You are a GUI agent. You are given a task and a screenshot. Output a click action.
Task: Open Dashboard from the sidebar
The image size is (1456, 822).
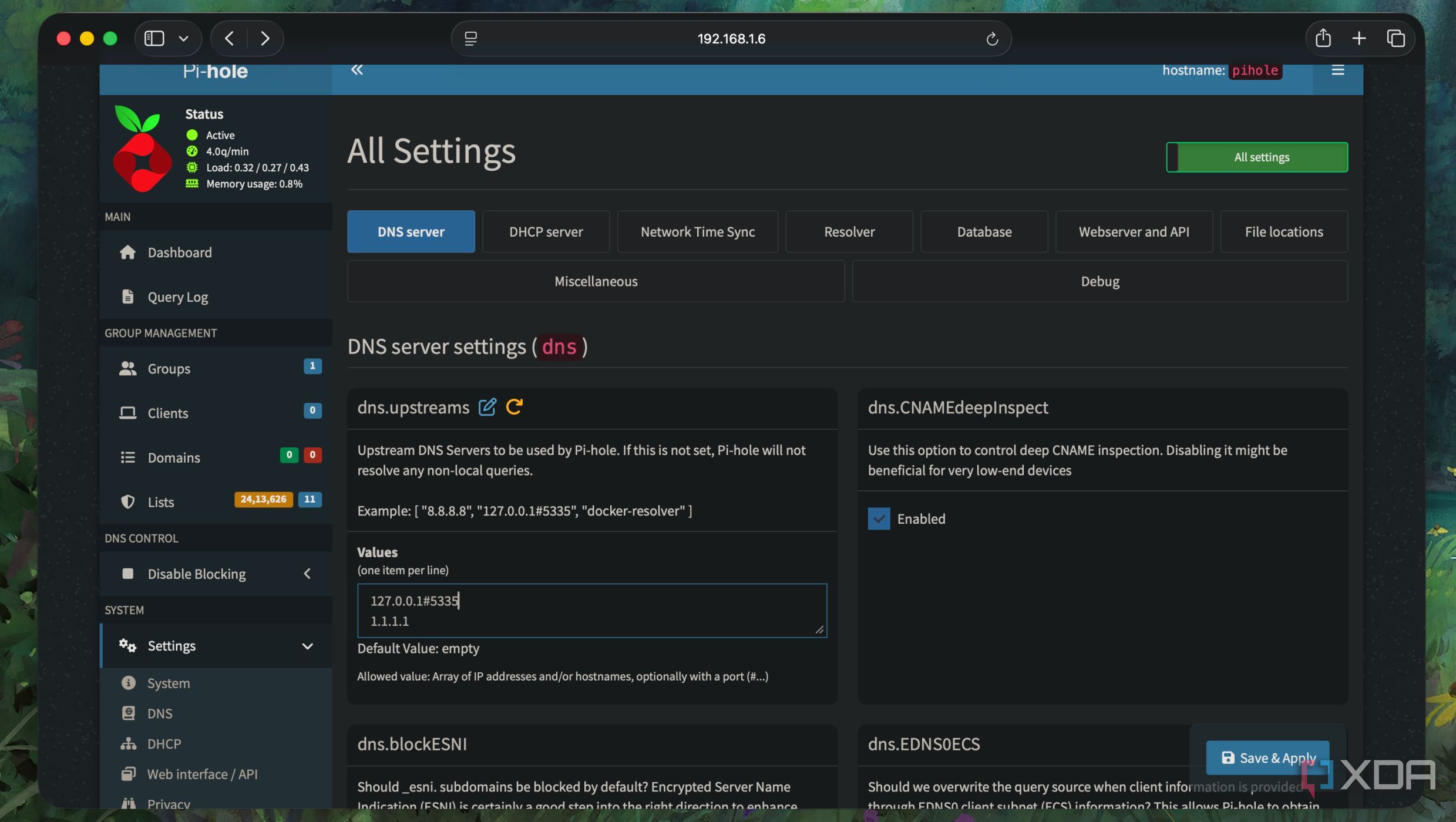tap(216, 252)
